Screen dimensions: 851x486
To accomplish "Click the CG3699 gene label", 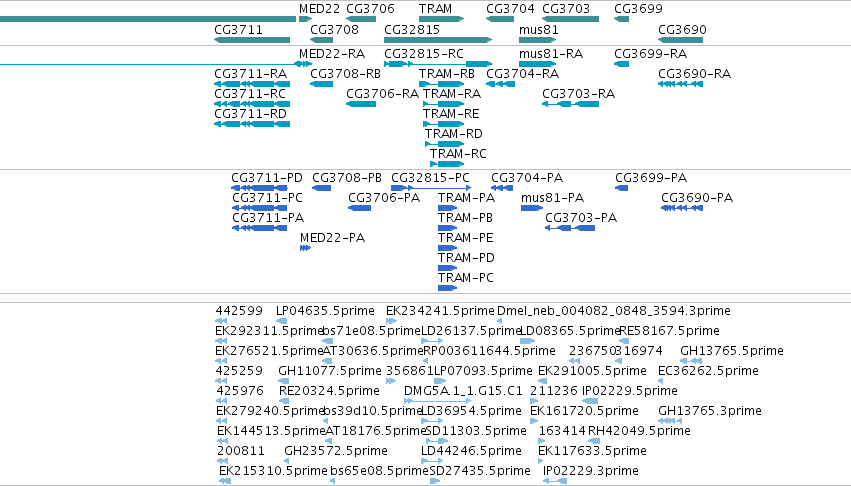I will [x=638, y=9].
